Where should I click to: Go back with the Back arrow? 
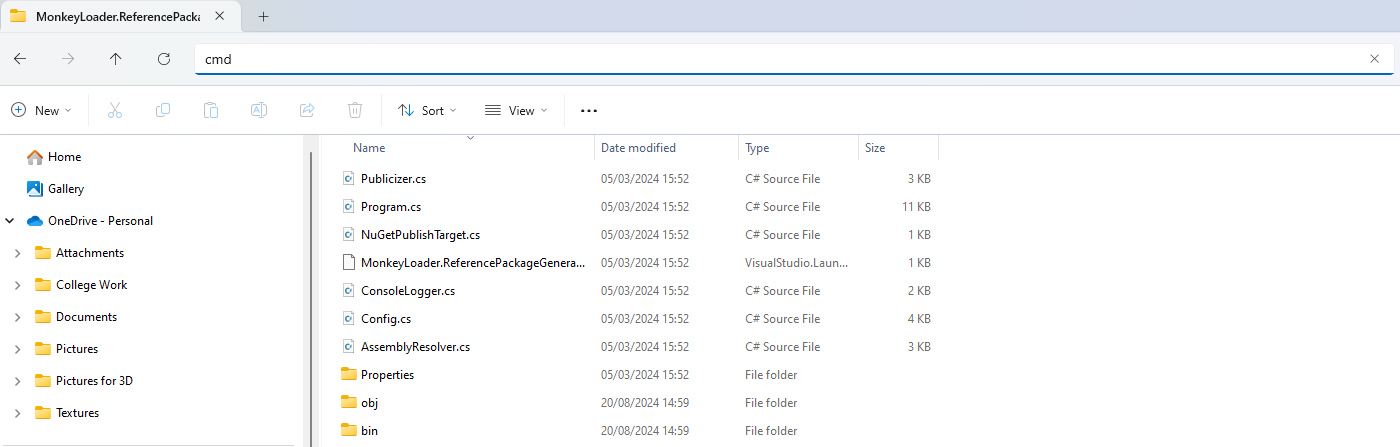tap(20, 59)
